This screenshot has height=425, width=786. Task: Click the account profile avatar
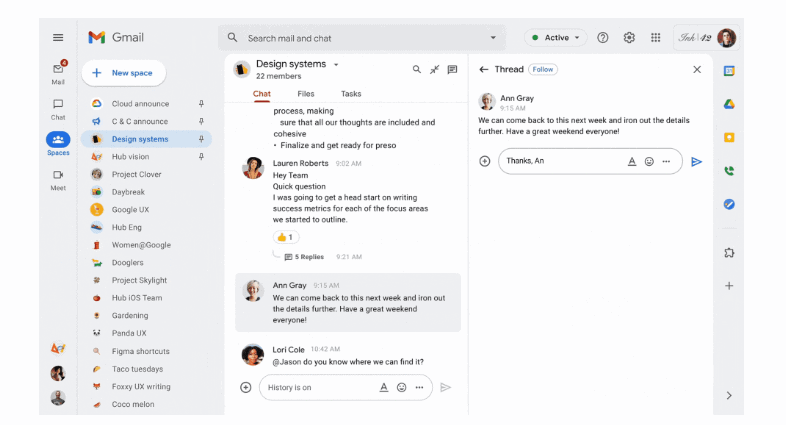(x=726, y=38)
